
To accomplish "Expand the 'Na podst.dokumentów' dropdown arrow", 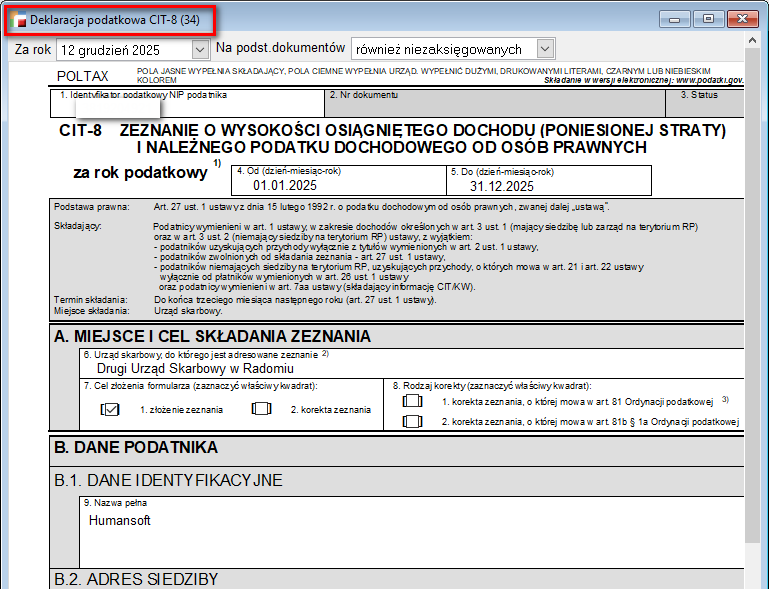I will pyautogui.click(x=544, y=48).
